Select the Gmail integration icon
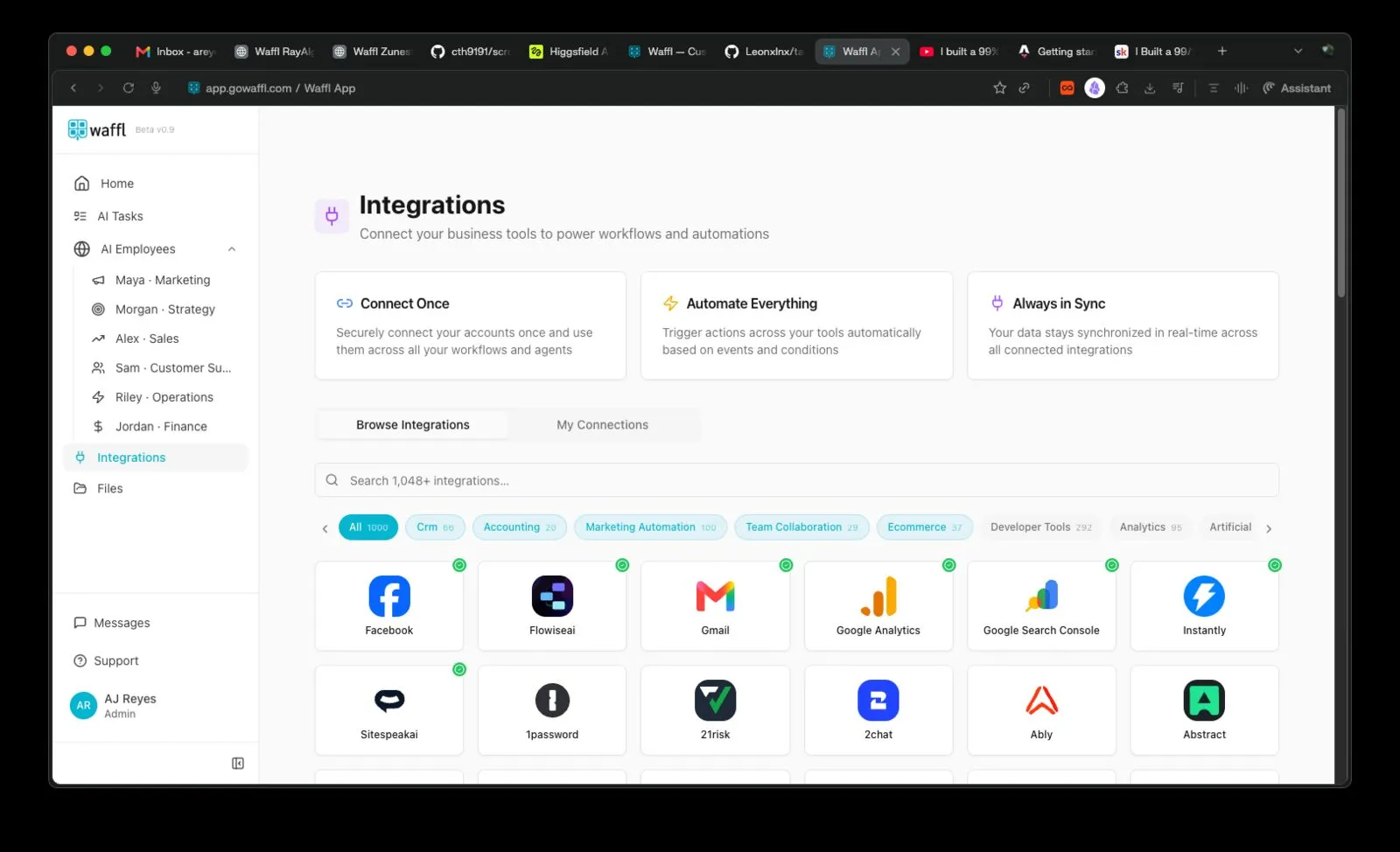The width and height of the screenshot is (1400, 852). [x=715, y=597]
